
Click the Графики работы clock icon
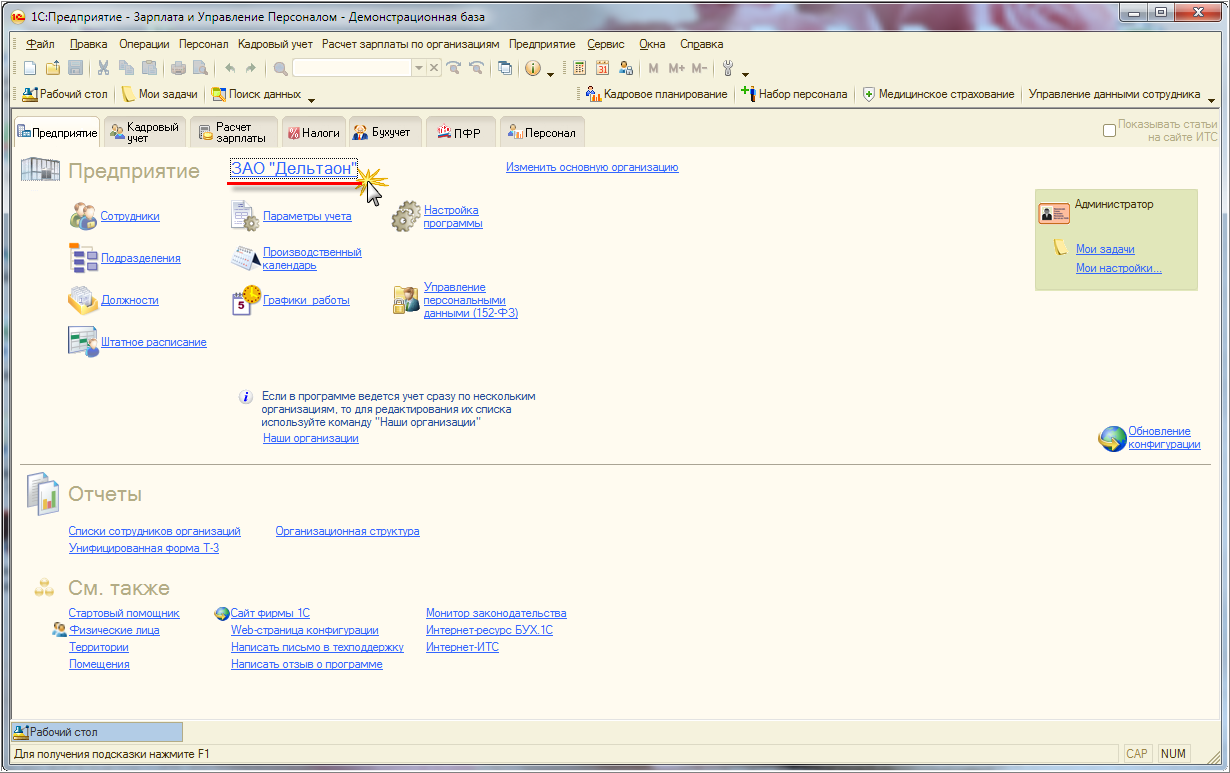(245, 300)
